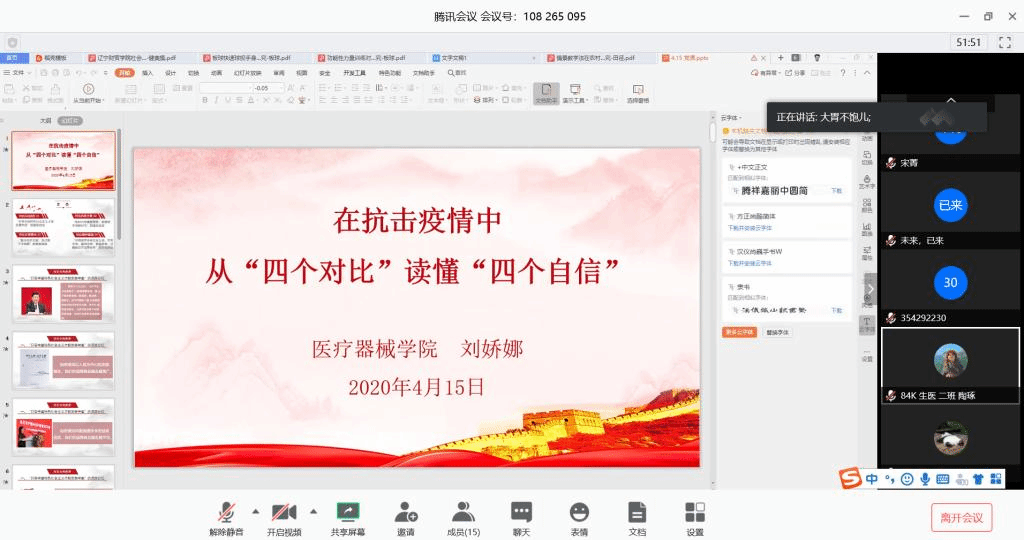Screen dimensions: 1024x540
Task: Open the 表情 emoji reactions icon
Action: [x=579, y=518]
